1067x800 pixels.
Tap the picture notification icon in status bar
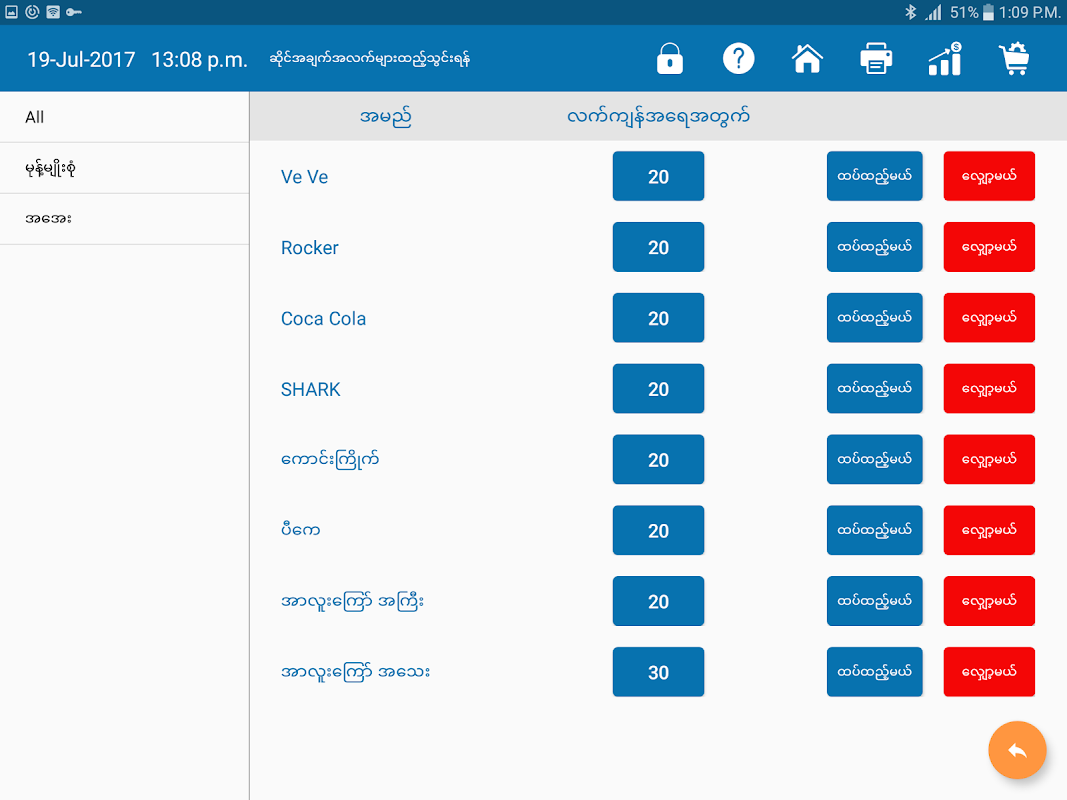tap(12, 12)
